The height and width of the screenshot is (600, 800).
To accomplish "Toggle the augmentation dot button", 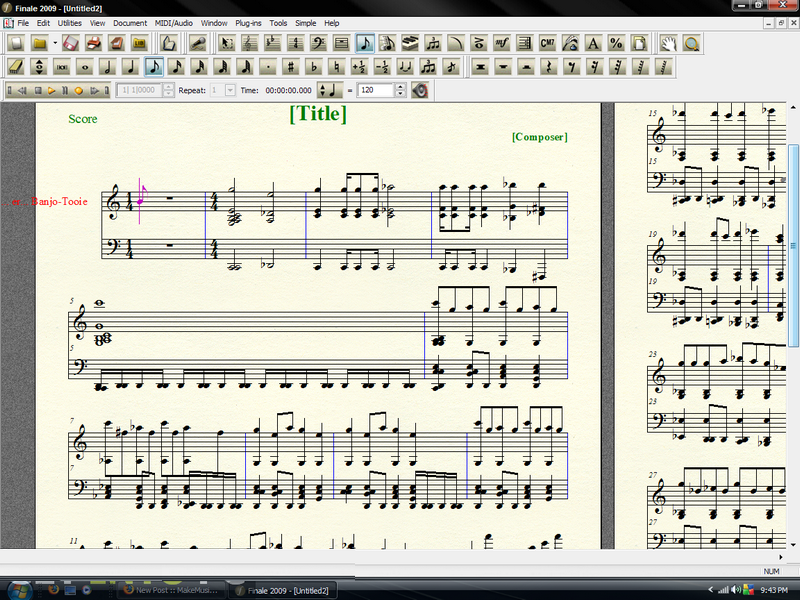I will (x=268, y=67).
